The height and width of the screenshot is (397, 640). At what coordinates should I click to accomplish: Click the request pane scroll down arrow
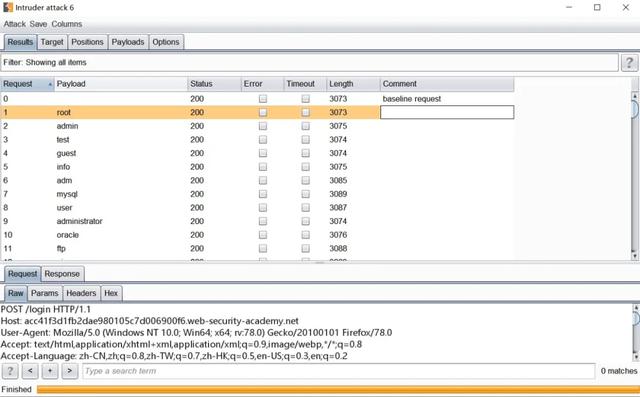click(x=636, y=357)
